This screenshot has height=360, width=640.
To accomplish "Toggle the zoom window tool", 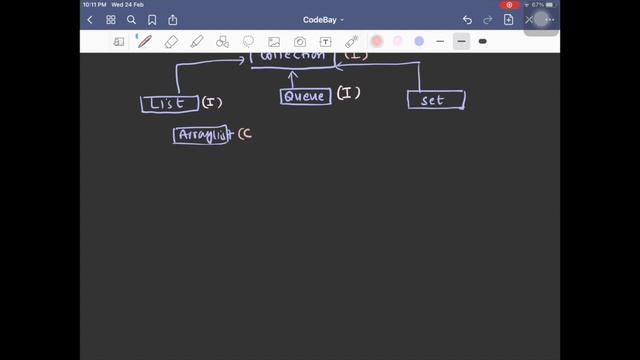I will pos(119,42).
